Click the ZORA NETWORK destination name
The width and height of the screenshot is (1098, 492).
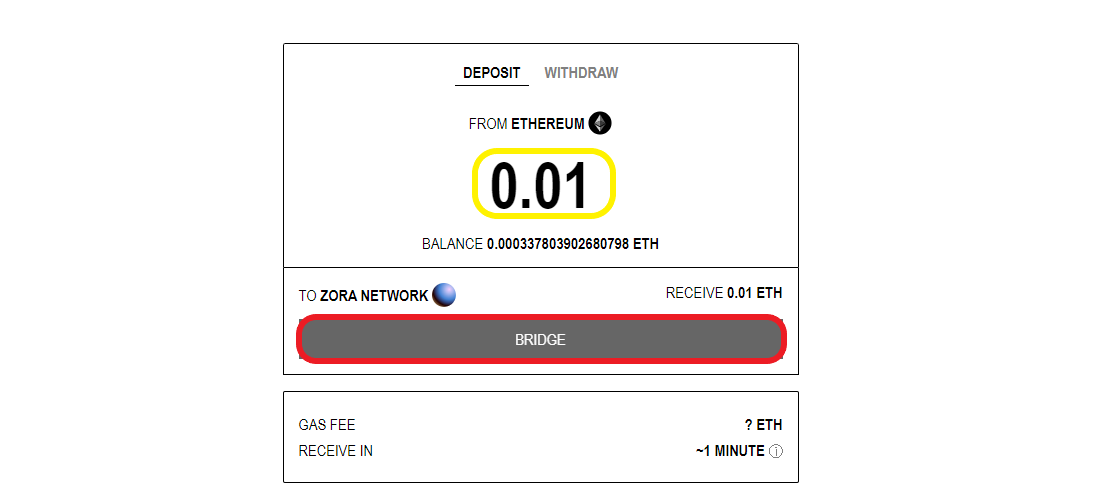(374, 296)
